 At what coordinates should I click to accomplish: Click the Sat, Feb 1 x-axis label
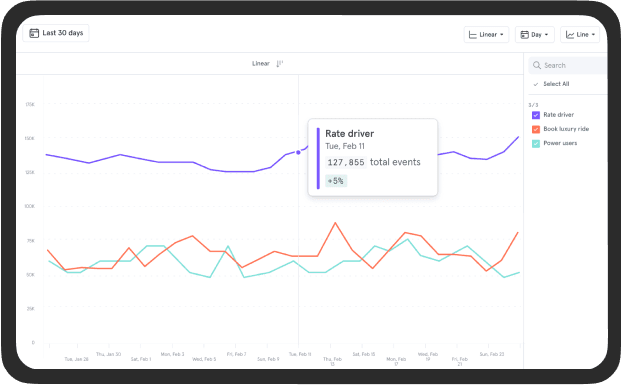click(141, 359)
